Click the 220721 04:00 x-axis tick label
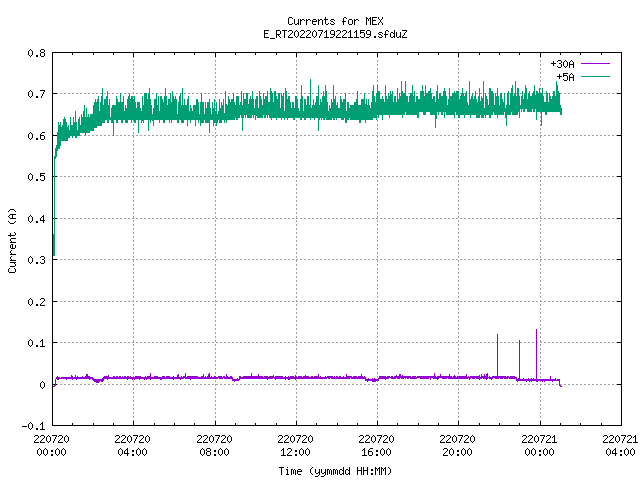The width and height of the screenshot is (640, 480). pos(620,445)
